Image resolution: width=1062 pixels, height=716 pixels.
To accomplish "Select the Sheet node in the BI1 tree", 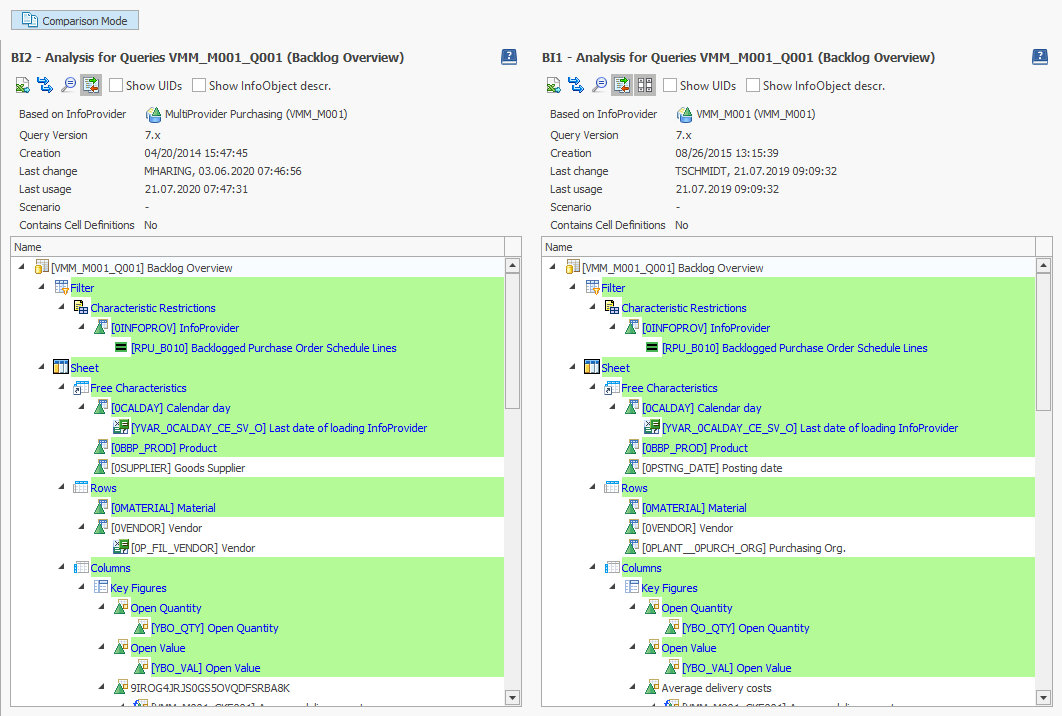I will coord(617,367).
